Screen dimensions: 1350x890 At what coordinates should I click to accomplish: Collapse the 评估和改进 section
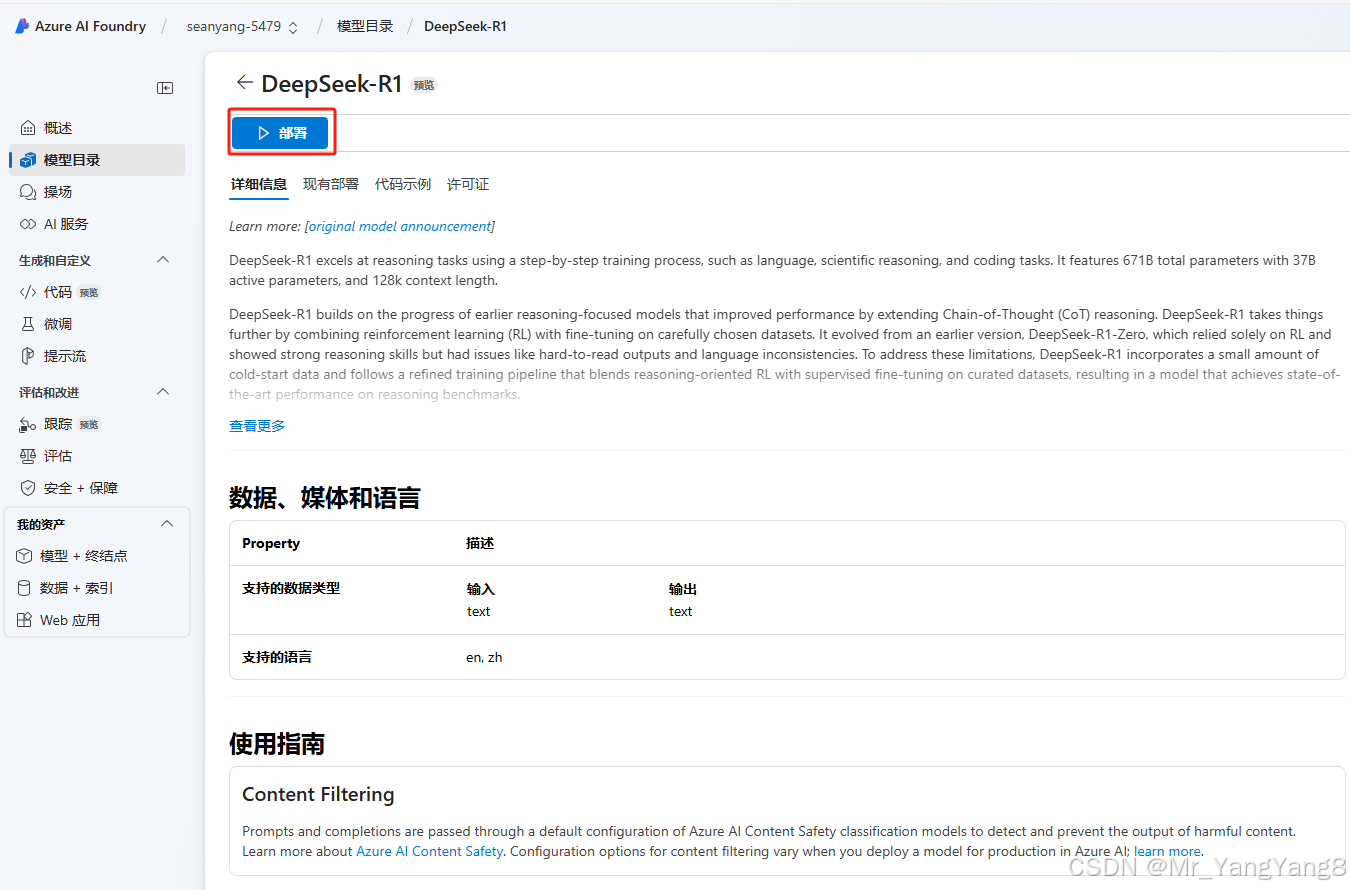pyautogui.click(x=164, y=392)
